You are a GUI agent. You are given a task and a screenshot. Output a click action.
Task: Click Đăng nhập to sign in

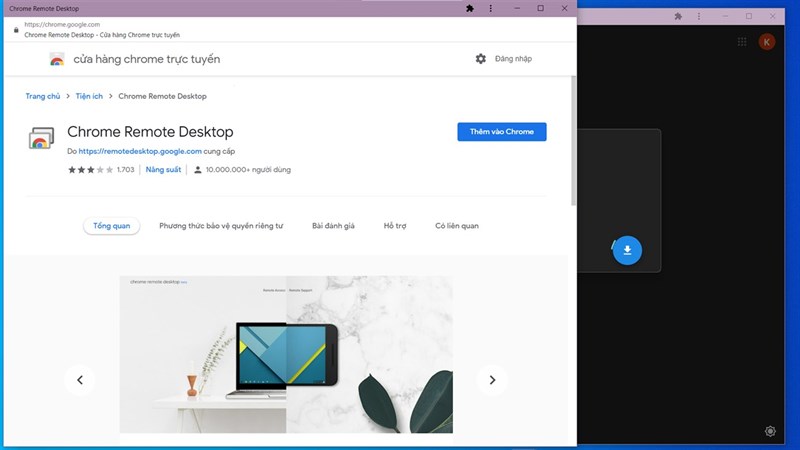click(x=513, y=59)
